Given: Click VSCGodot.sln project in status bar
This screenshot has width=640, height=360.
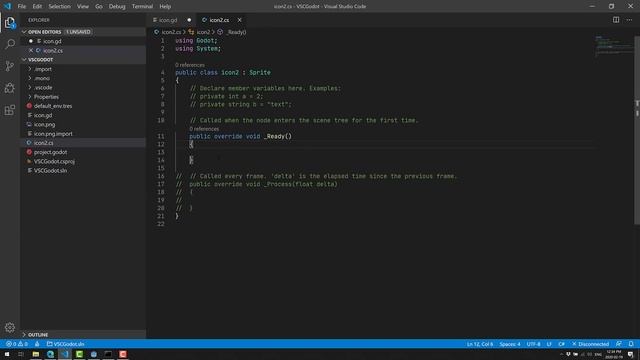Looking at the screenshot, I should 65,344.
